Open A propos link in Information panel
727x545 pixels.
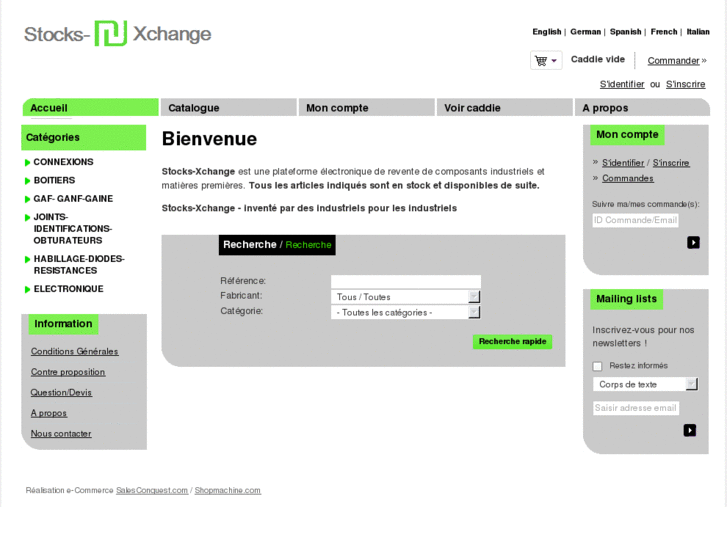(x=49, y=413)
